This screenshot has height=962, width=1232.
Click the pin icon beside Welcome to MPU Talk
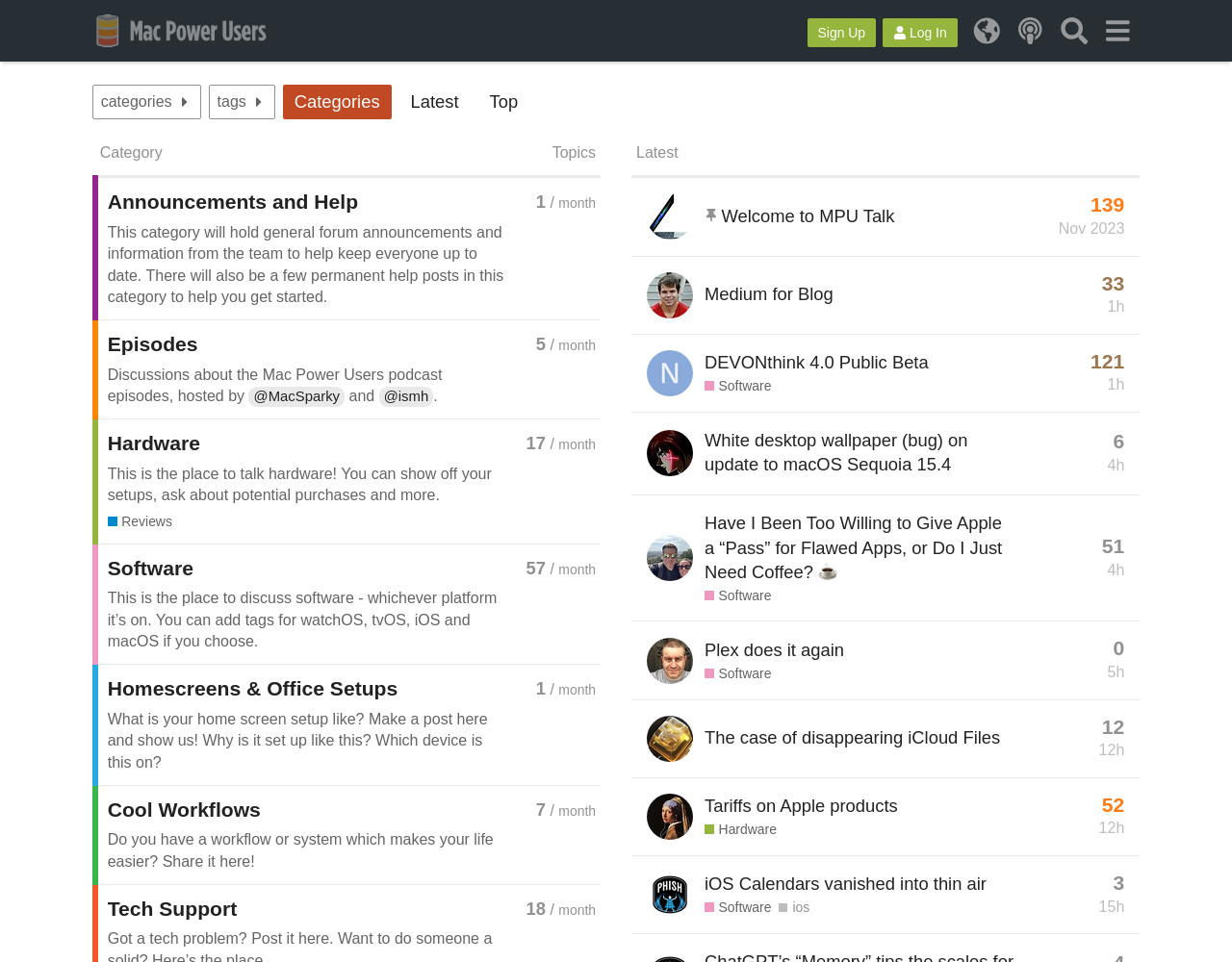click(710, 215)
